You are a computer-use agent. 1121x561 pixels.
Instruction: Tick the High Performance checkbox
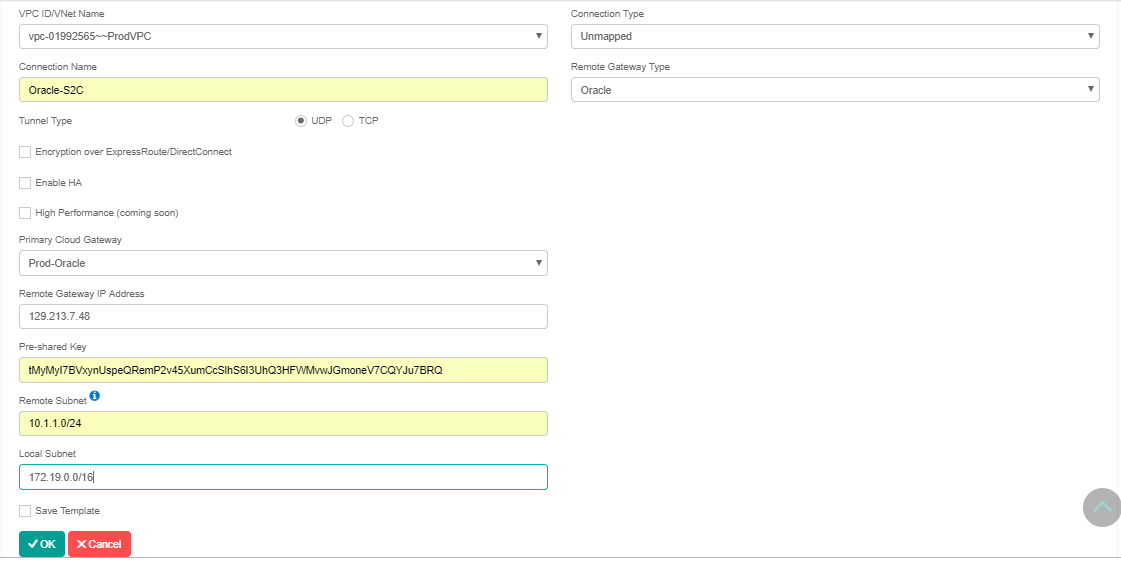click(x=25, y=213)
